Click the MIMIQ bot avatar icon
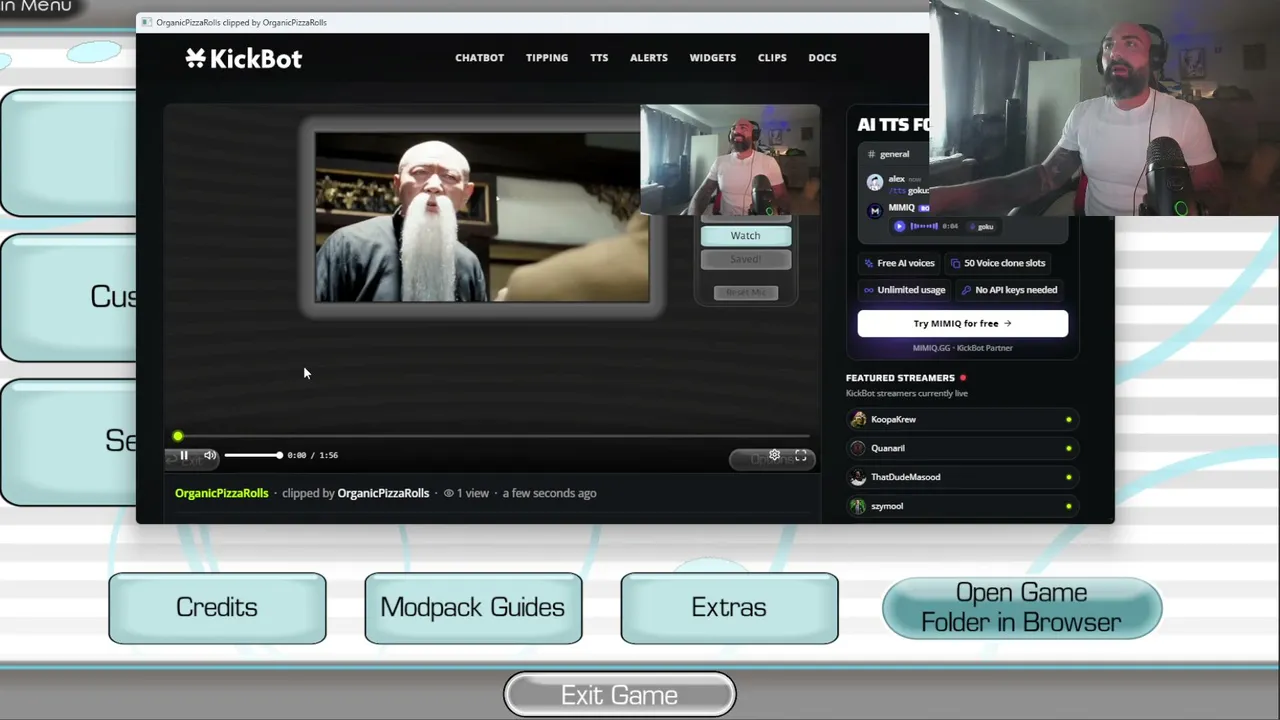The width and height of the screenshot is (1280, 720). point(875,209)
